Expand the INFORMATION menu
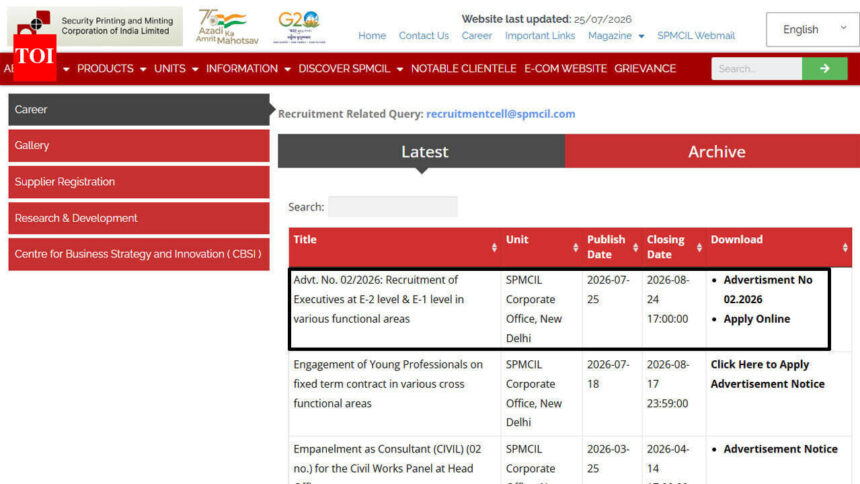 tap(248, 69)
